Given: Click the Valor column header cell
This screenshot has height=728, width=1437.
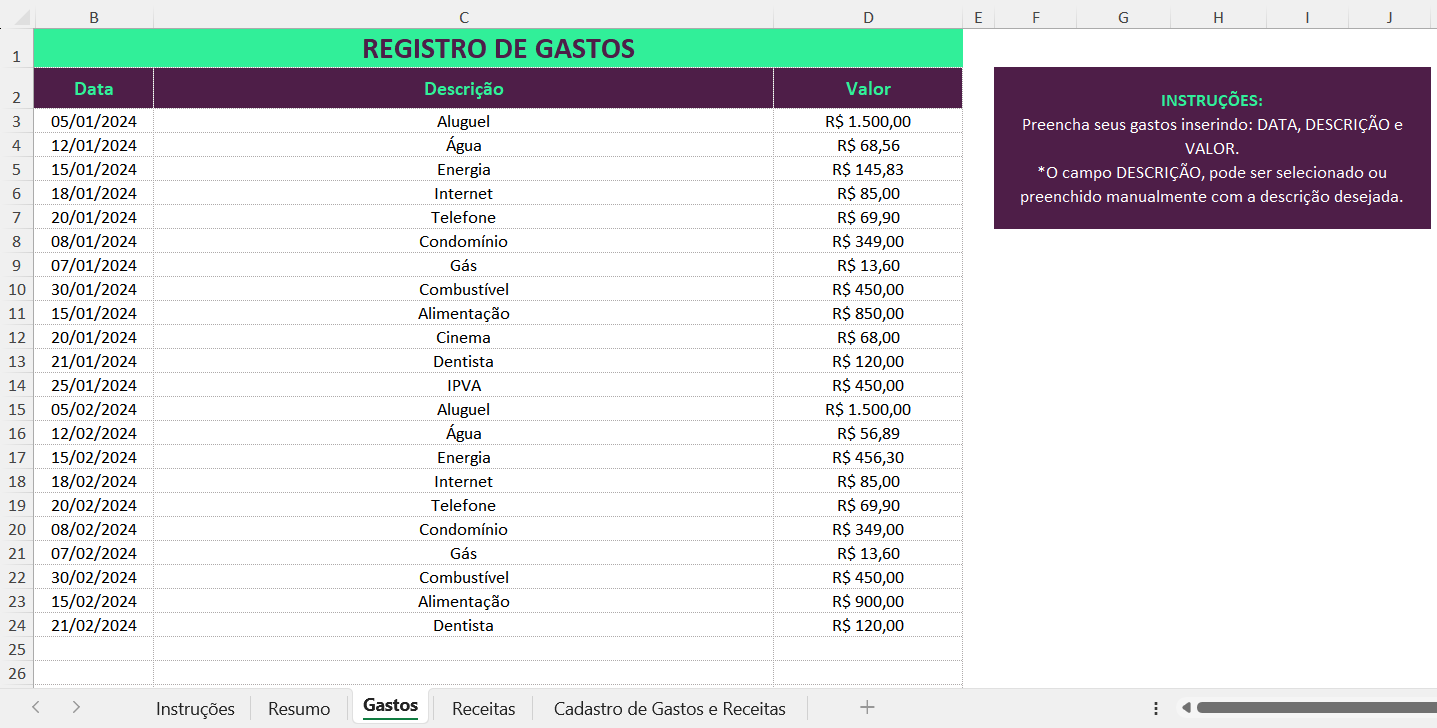Looking at the screenshot, I should pos(868,89).
